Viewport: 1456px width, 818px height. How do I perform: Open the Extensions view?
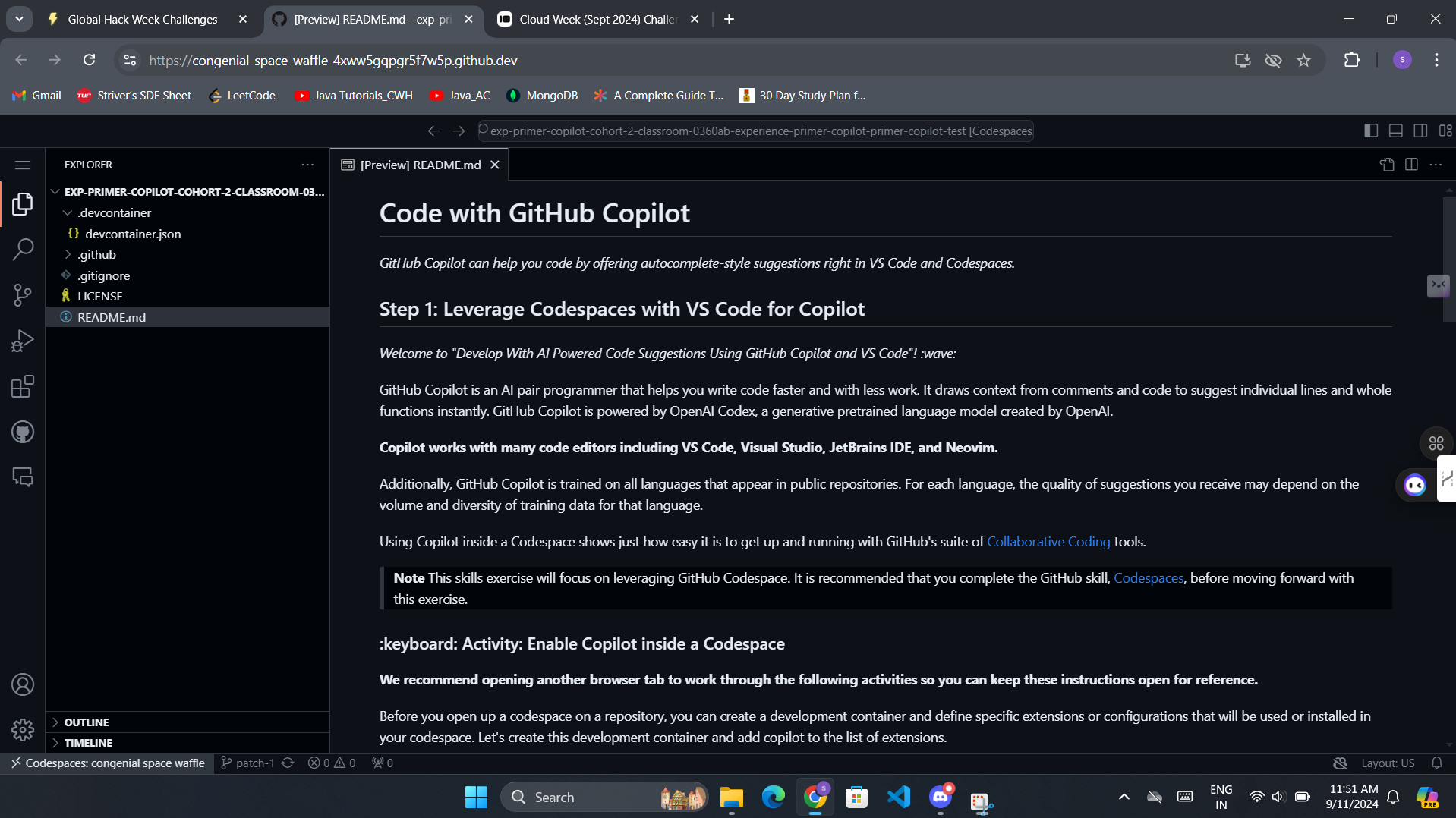(23, 386)
